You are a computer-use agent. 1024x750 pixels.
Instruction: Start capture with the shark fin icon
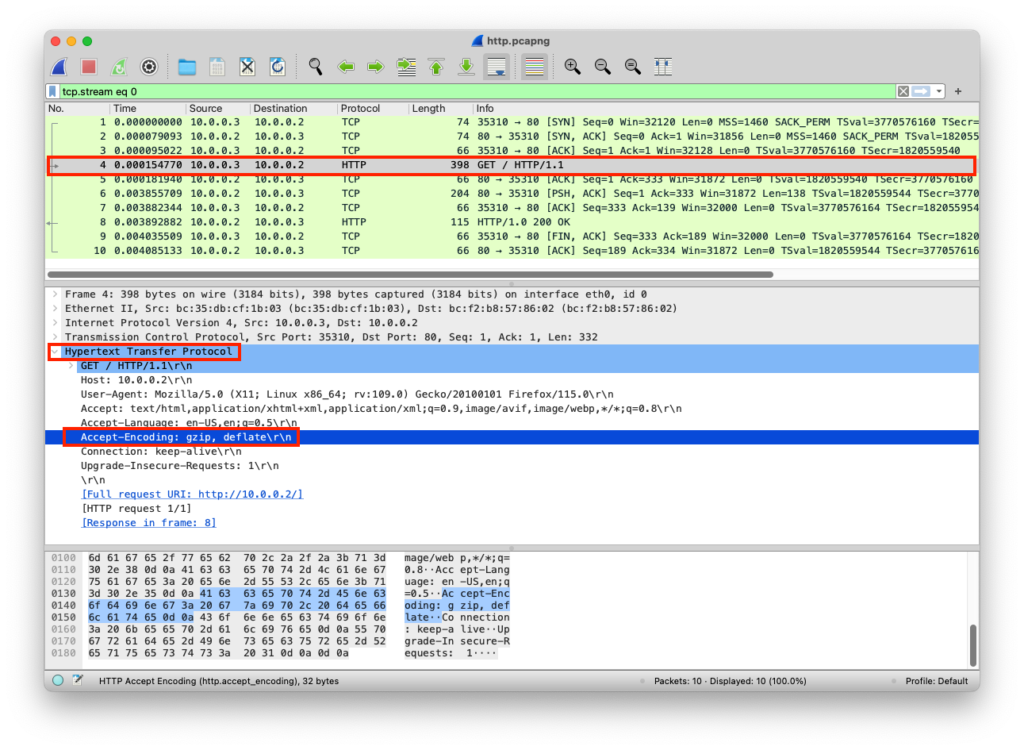tap(59, 67)
